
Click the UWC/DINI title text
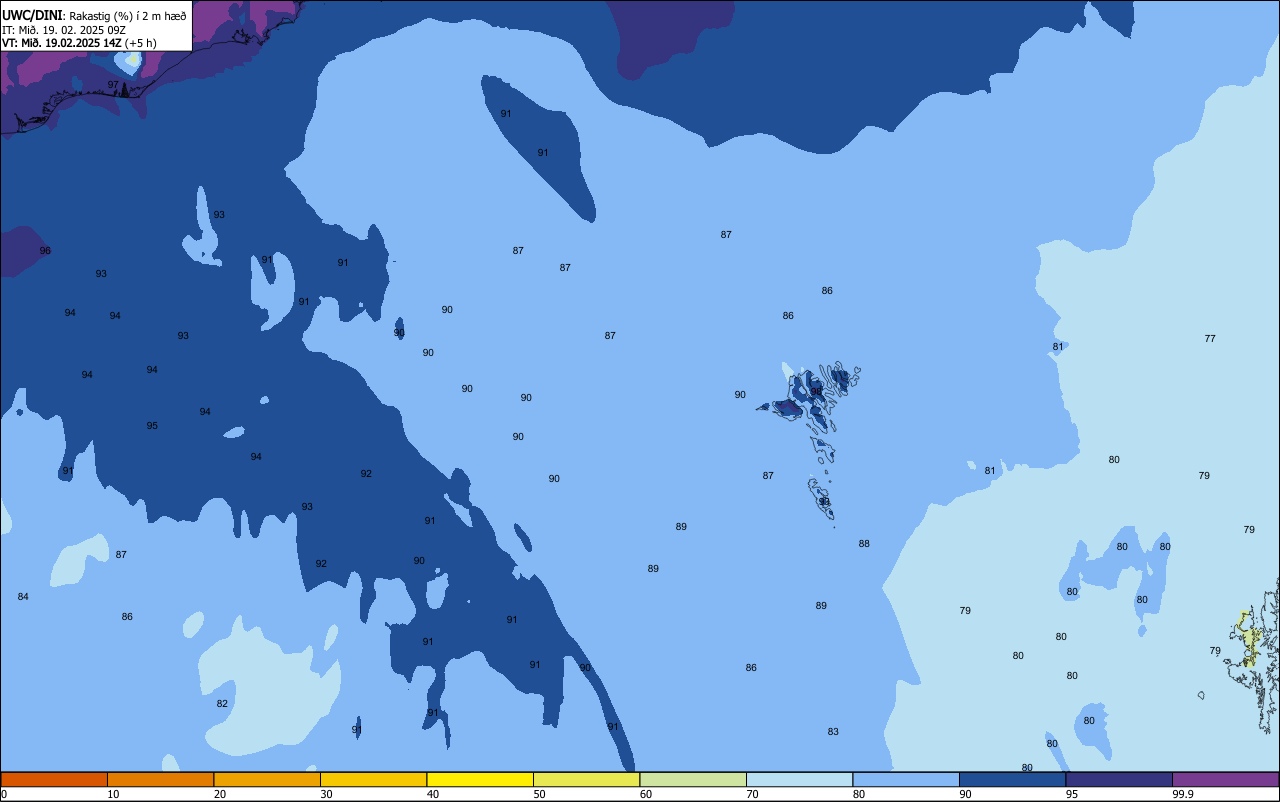32,15
